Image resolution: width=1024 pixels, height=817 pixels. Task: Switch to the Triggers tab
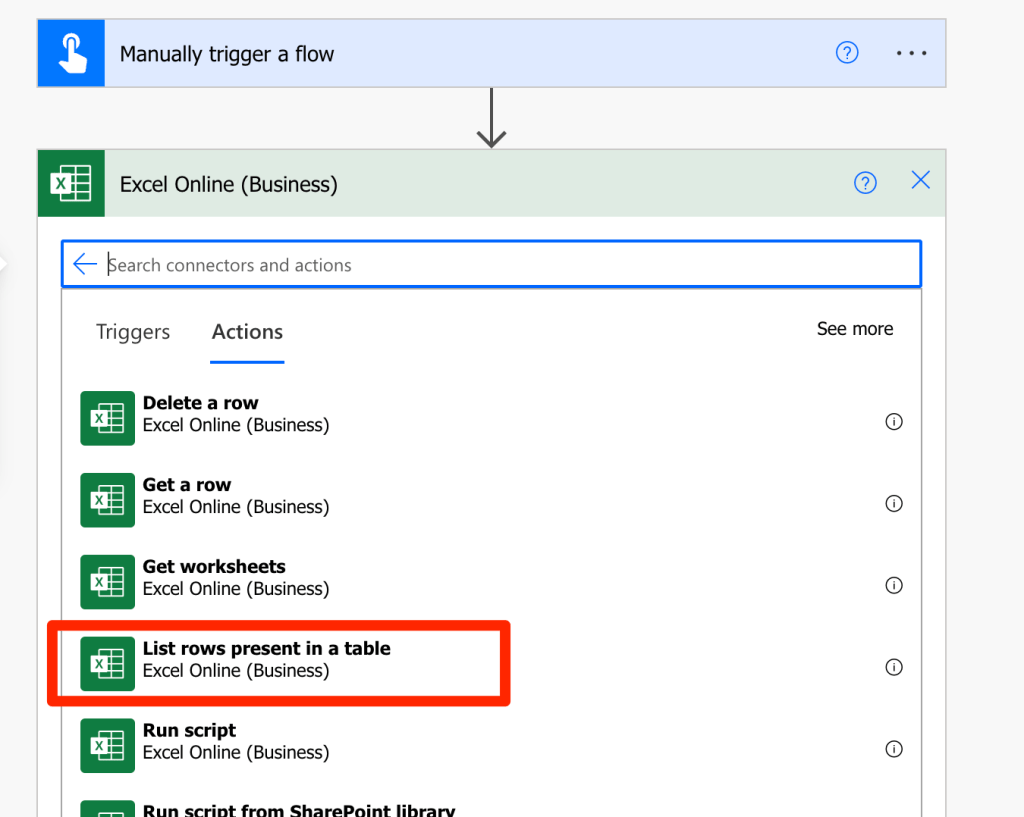(x=132, y=331)
